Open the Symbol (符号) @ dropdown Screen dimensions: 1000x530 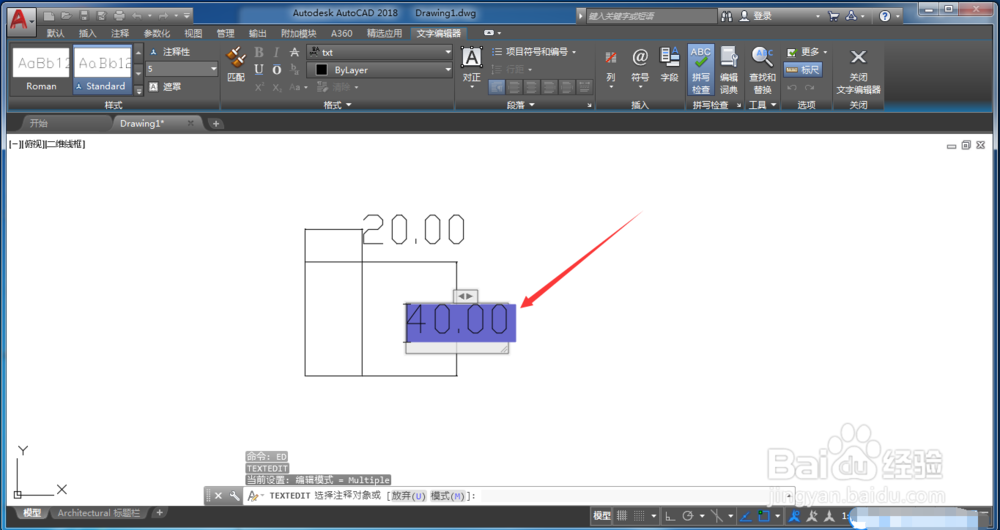[x=640, y=66]
